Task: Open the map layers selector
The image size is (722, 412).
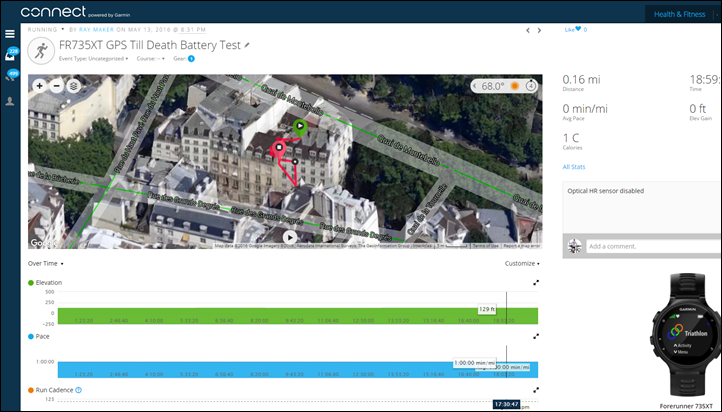Action: 73,86
